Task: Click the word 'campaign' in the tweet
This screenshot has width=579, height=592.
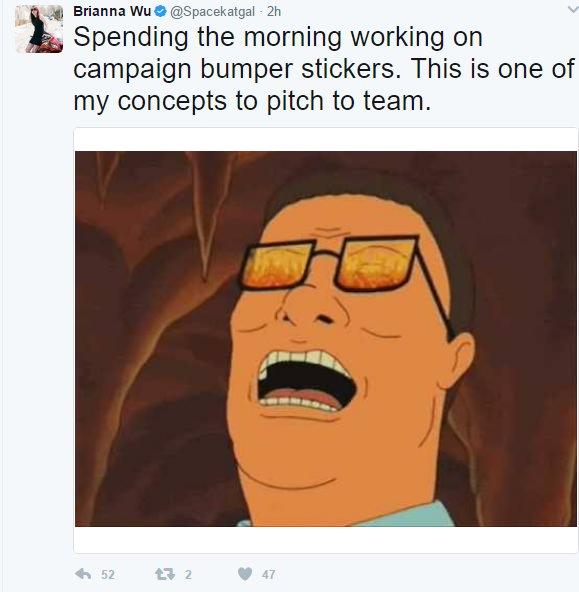Action: pyautogui.click(x=132, y=71)
